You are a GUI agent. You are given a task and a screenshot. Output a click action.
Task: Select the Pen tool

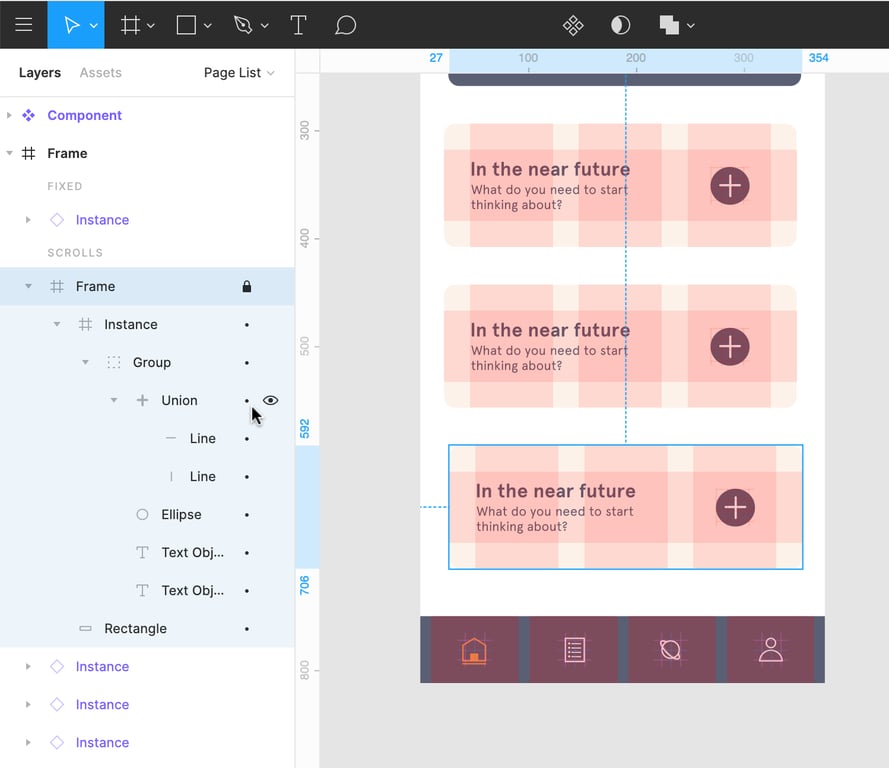[243, 25]
